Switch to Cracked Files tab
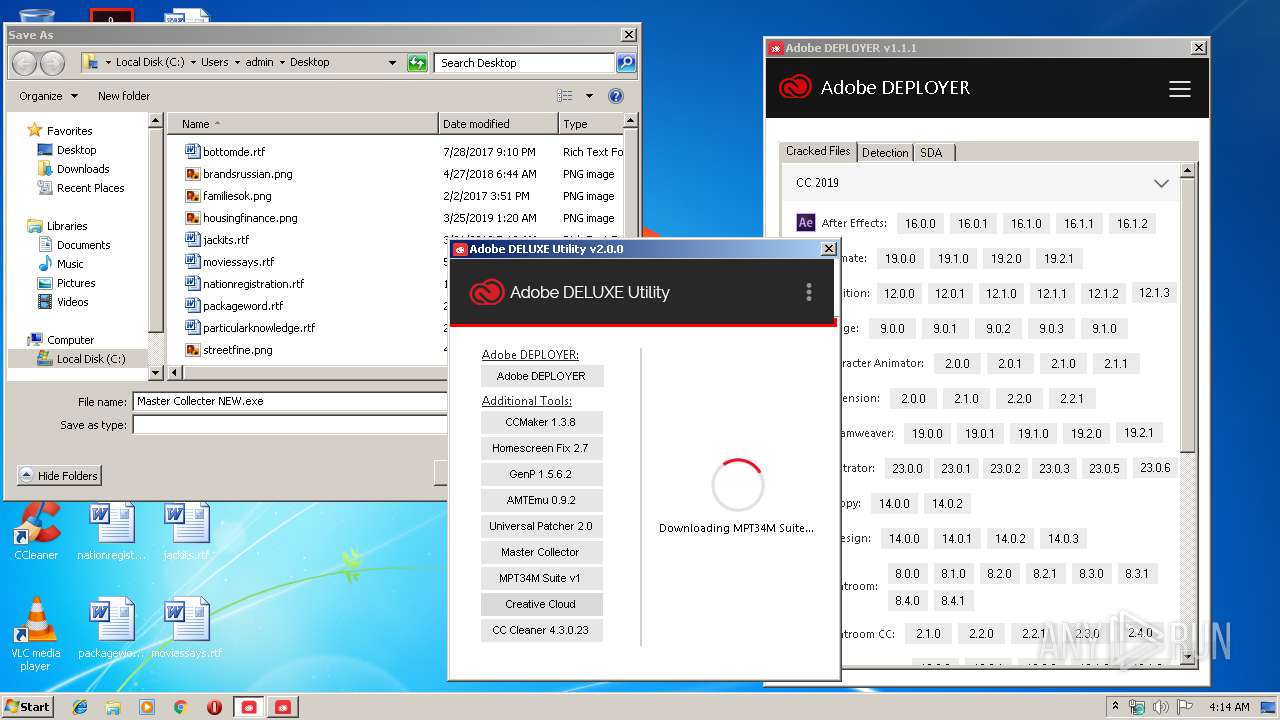Image resolution: width=1280 pixels, height=720 pixels. tap(818, 151)
